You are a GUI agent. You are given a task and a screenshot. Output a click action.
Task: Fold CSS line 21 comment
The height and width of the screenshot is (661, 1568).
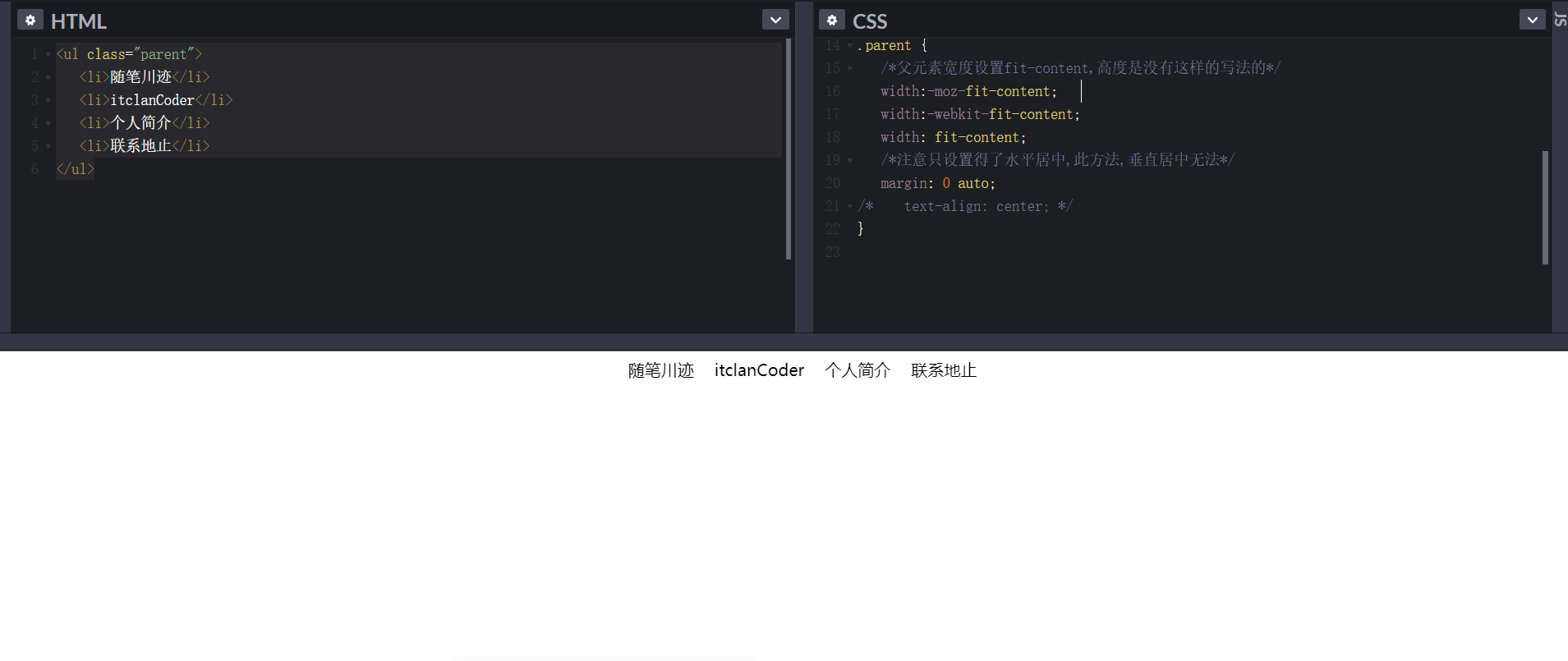(x=850, y=207)
